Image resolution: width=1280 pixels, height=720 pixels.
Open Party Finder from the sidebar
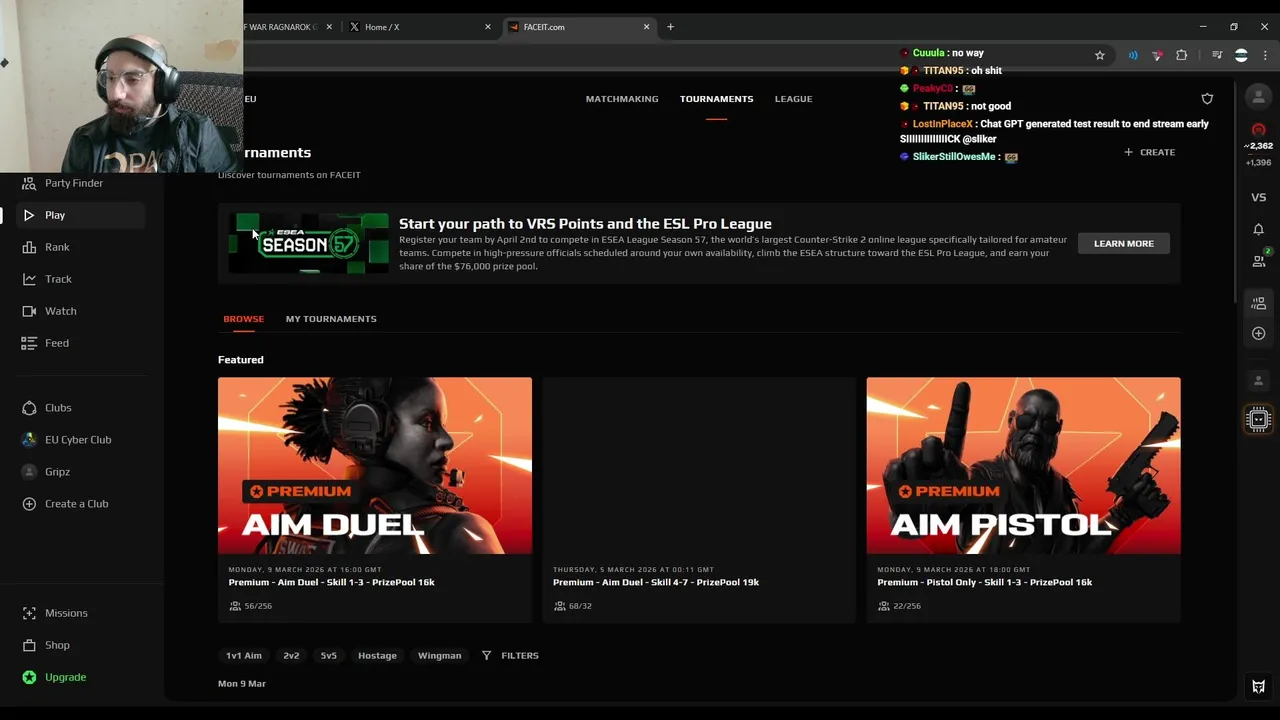(x=74, y=183)
